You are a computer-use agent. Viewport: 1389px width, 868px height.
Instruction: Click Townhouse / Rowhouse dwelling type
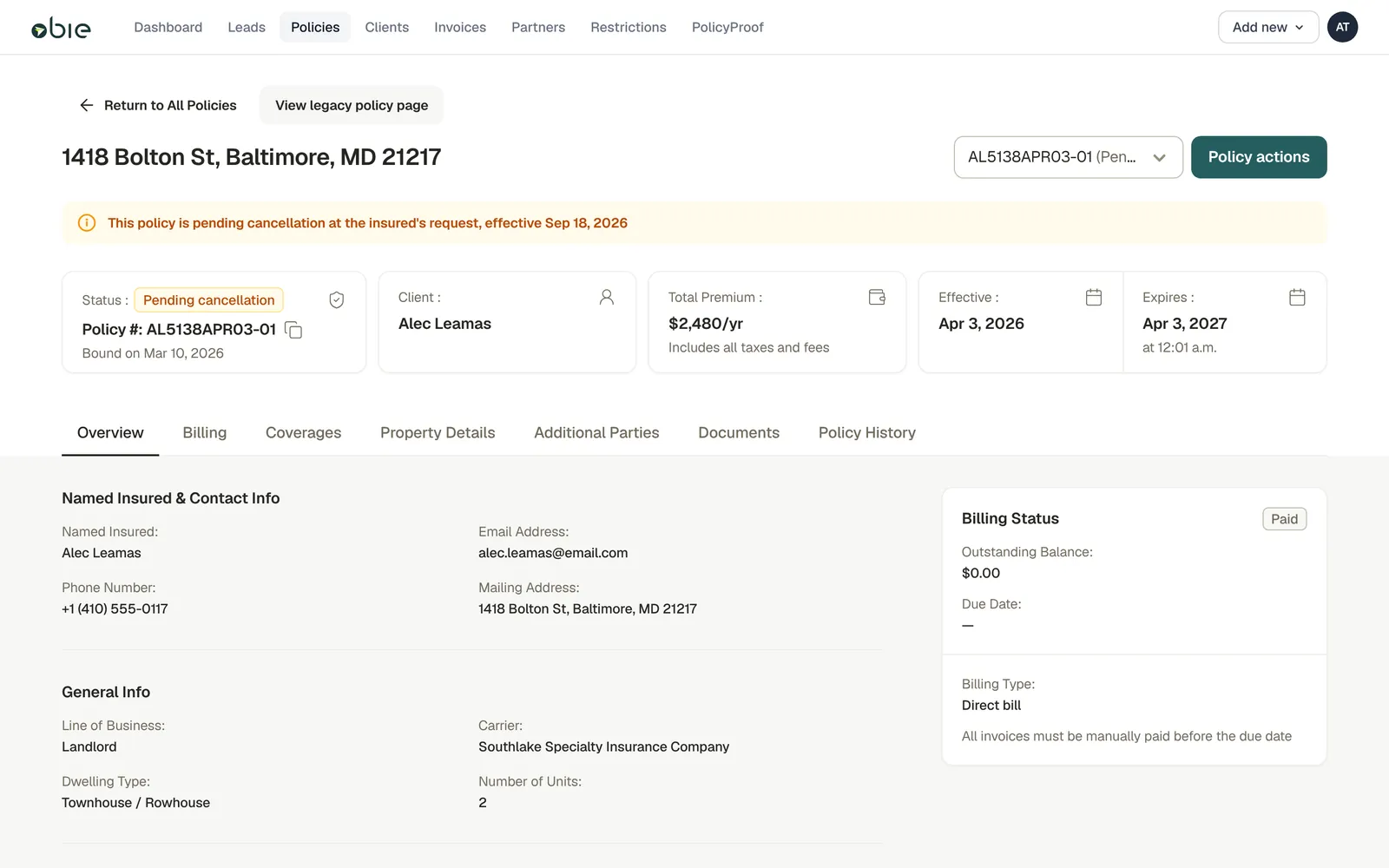(x=135, y=803)
